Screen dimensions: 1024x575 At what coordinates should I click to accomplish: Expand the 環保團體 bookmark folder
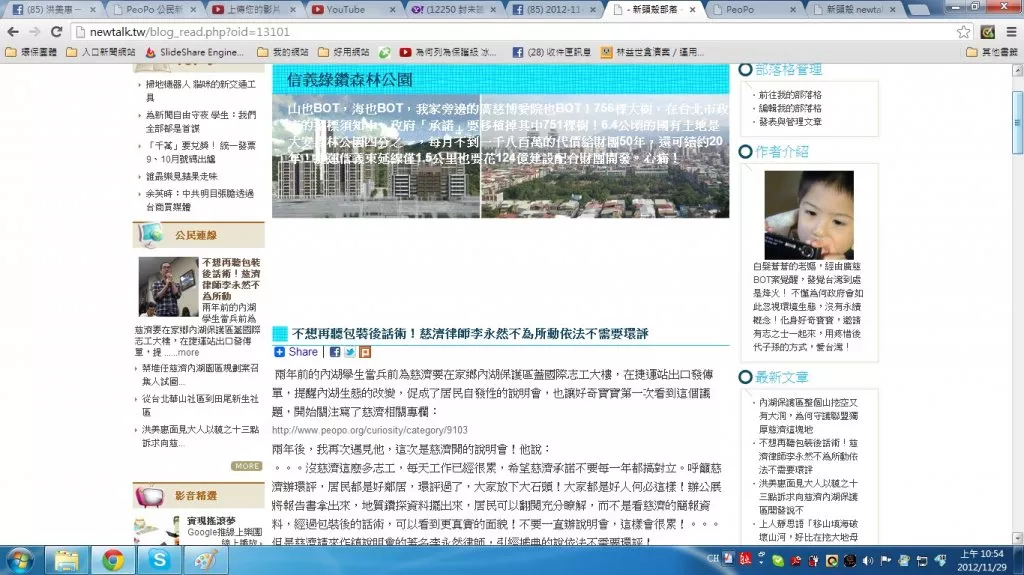[x=31, y=52]
